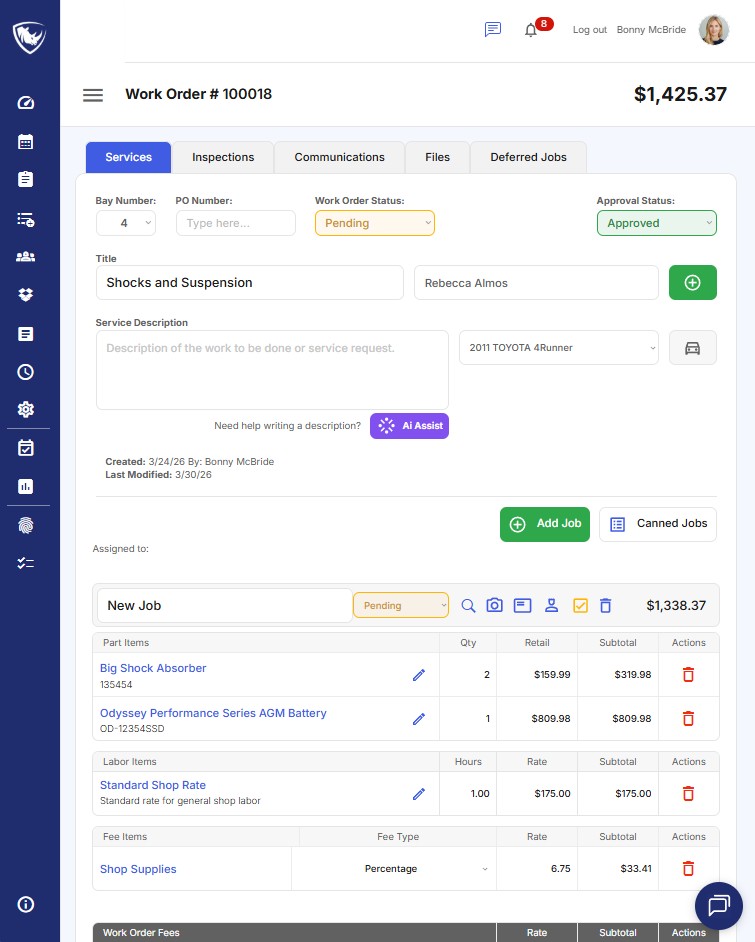Click the New Job name field
The height and width of the screenshot is (942, 755).
point(225,606)
